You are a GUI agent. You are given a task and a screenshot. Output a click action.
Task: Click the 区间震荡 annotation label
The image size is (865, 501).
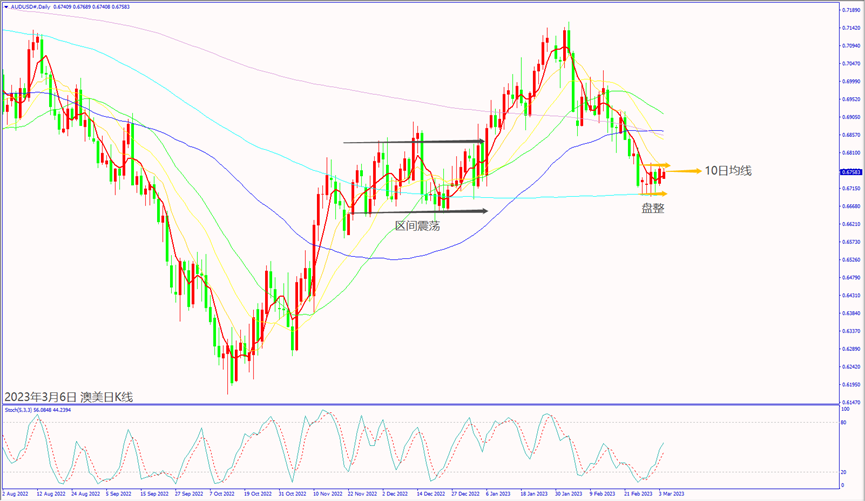click(x=417, y=226)
